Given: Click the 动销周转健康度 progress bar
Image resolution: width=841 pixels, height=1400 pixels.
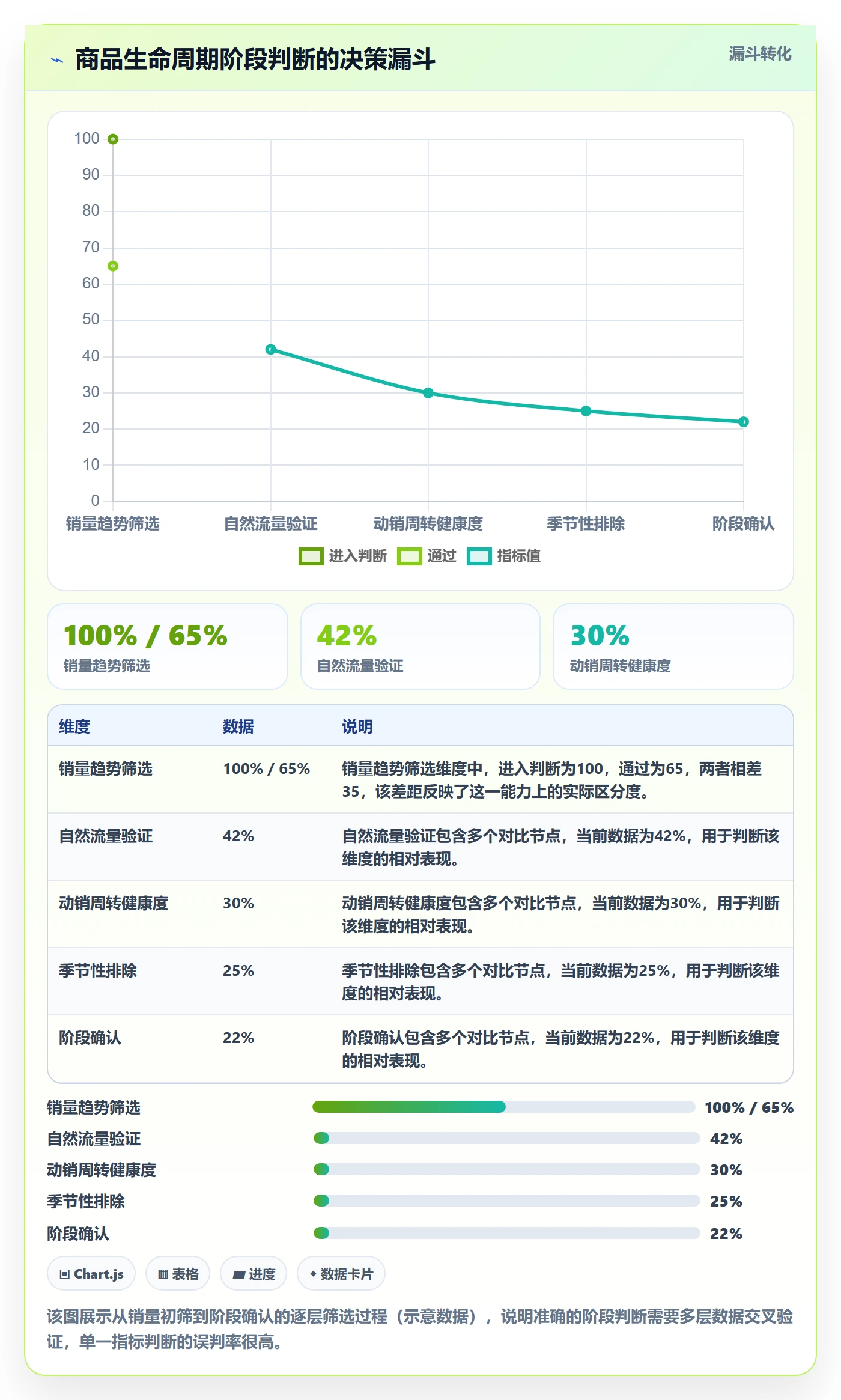Looking at the screenshot, I should (x=506, y=1169).
